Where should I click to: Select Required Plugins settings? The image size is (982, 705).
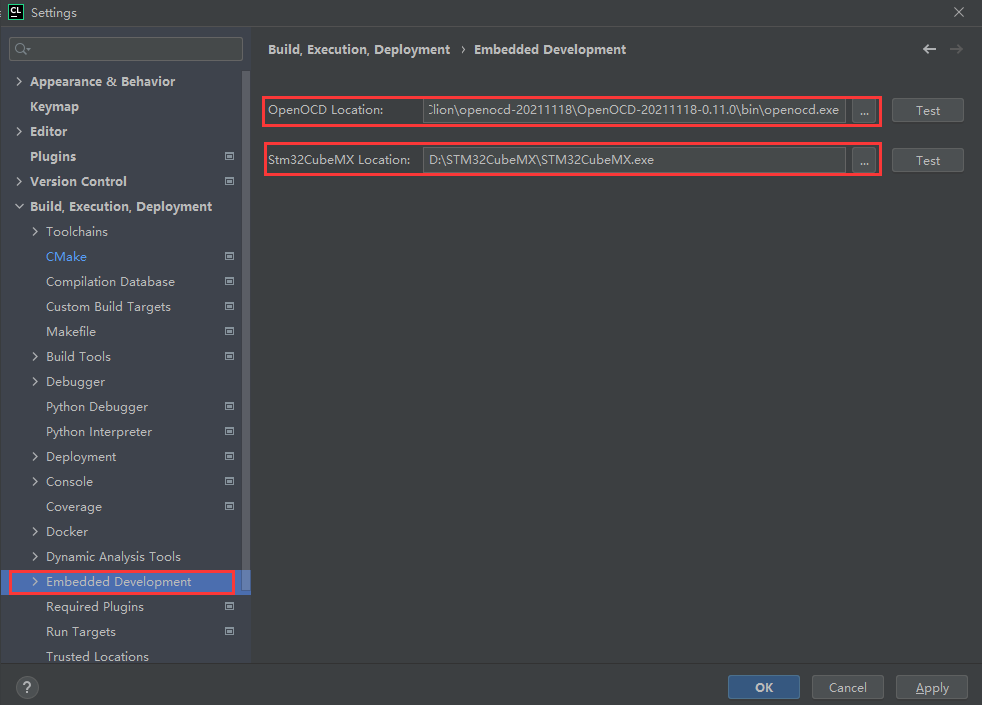[95, 607]
